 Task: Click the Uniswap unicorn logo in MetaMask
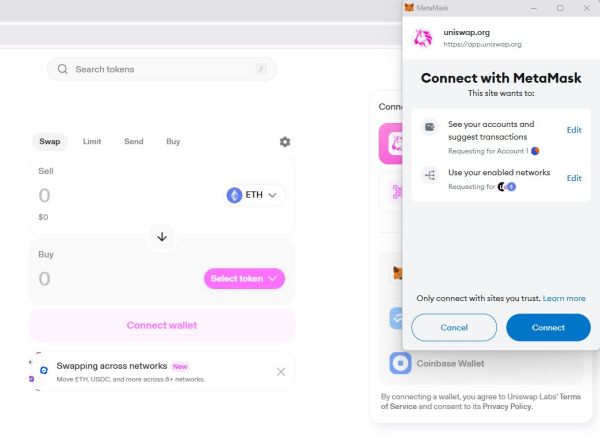[x=423, y=38]
